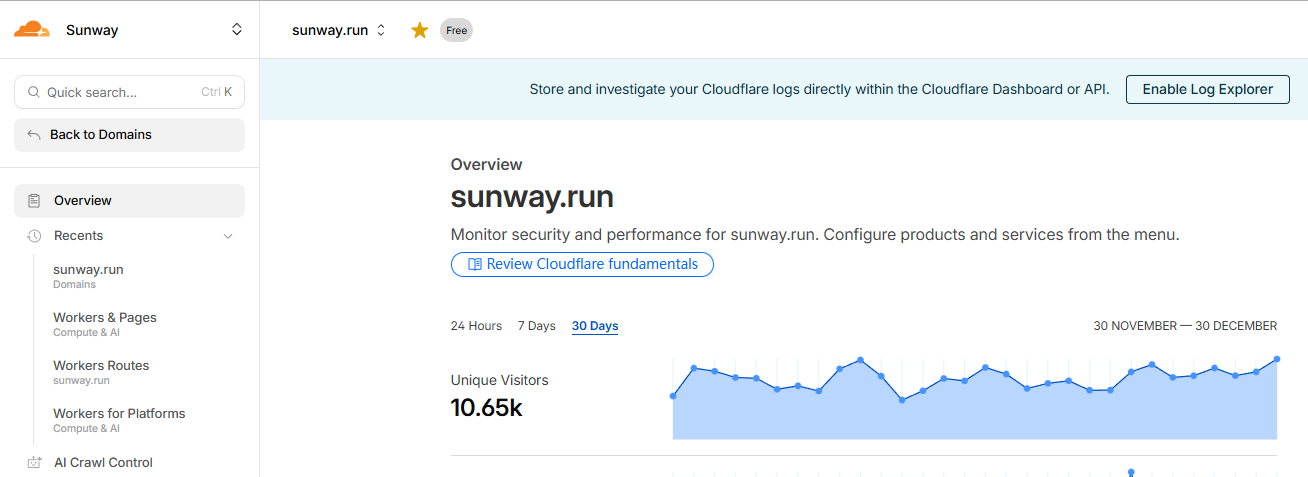Open Workers & Pages from recents
This screenshot has height=477, width=1308.
[x=105, y=318]
